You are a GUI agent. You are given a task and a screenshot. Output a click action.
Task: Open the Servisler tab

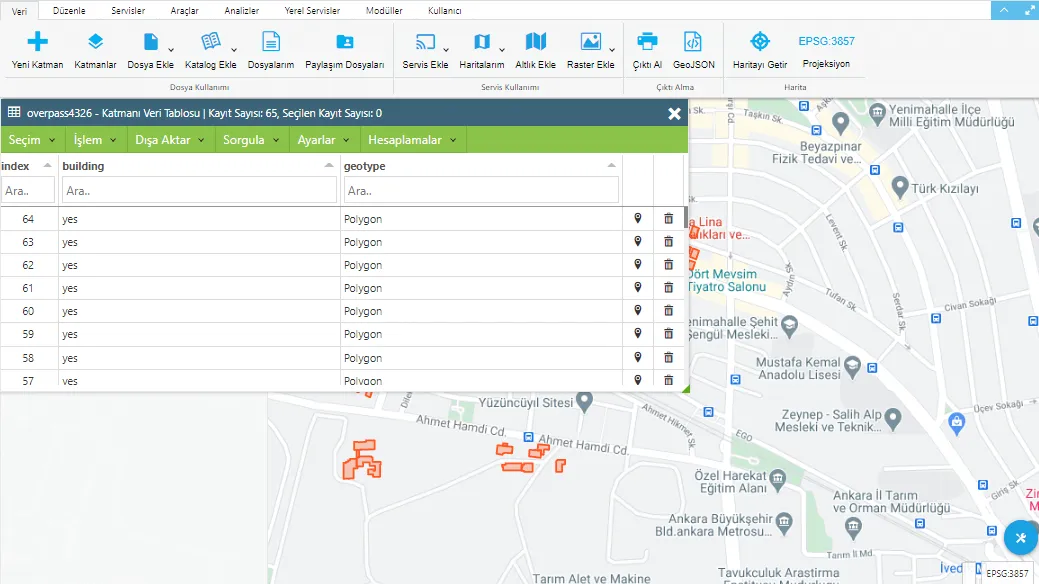click(x=128, y=11)
